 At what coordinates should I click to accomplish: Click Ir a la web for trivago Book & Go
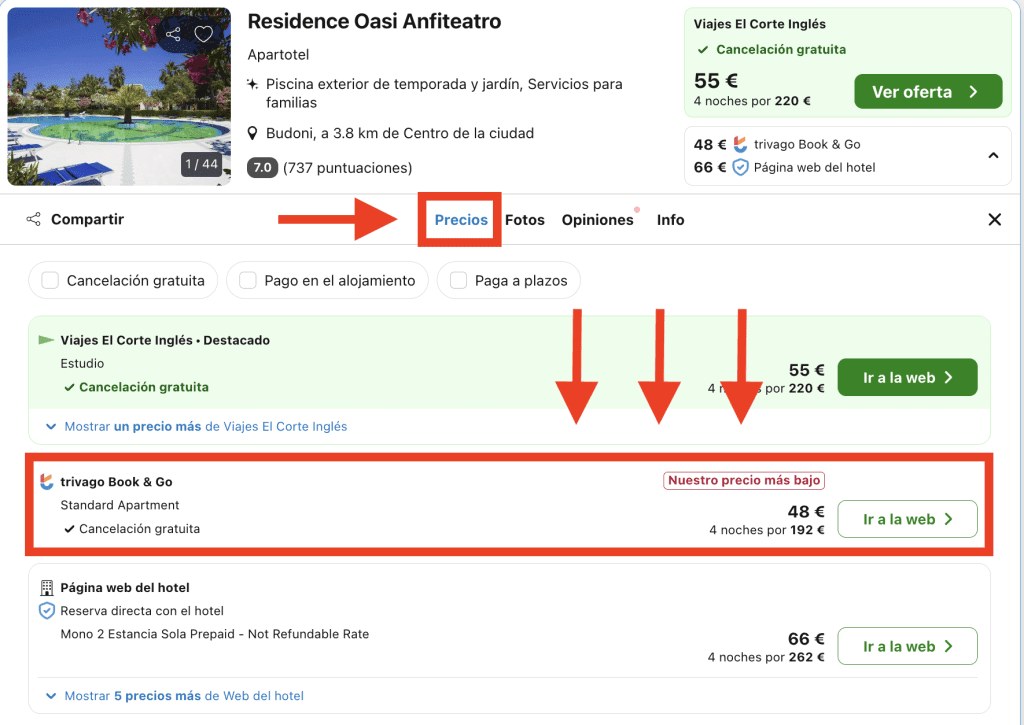point(906,519)
